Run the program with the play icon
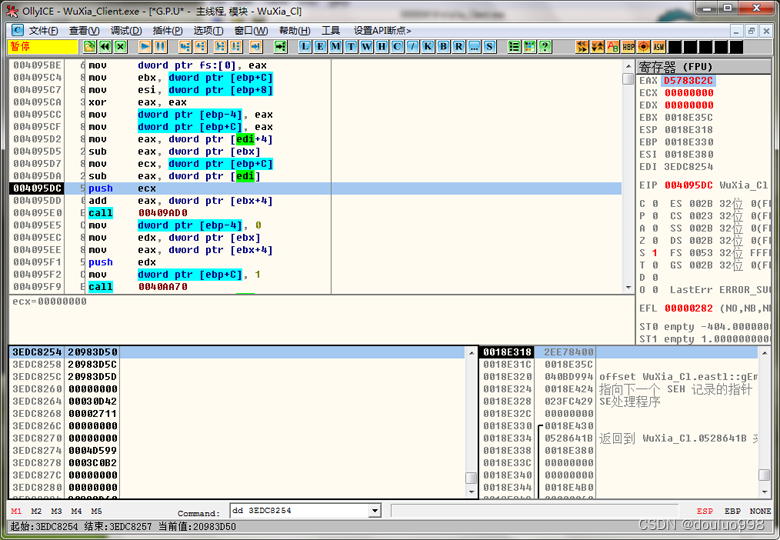Screen dimensions: 780x540 [145, 47]
